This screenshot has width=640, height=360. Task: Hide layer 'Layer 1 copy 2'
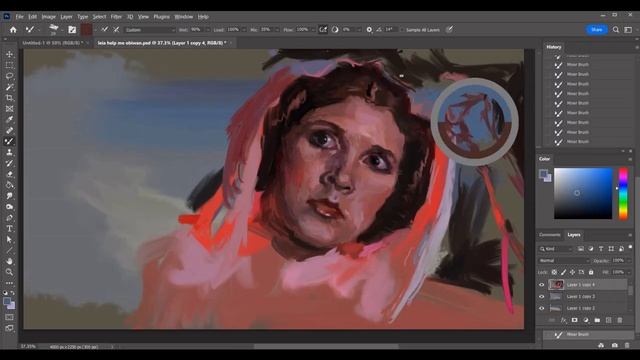click(542, 309)
